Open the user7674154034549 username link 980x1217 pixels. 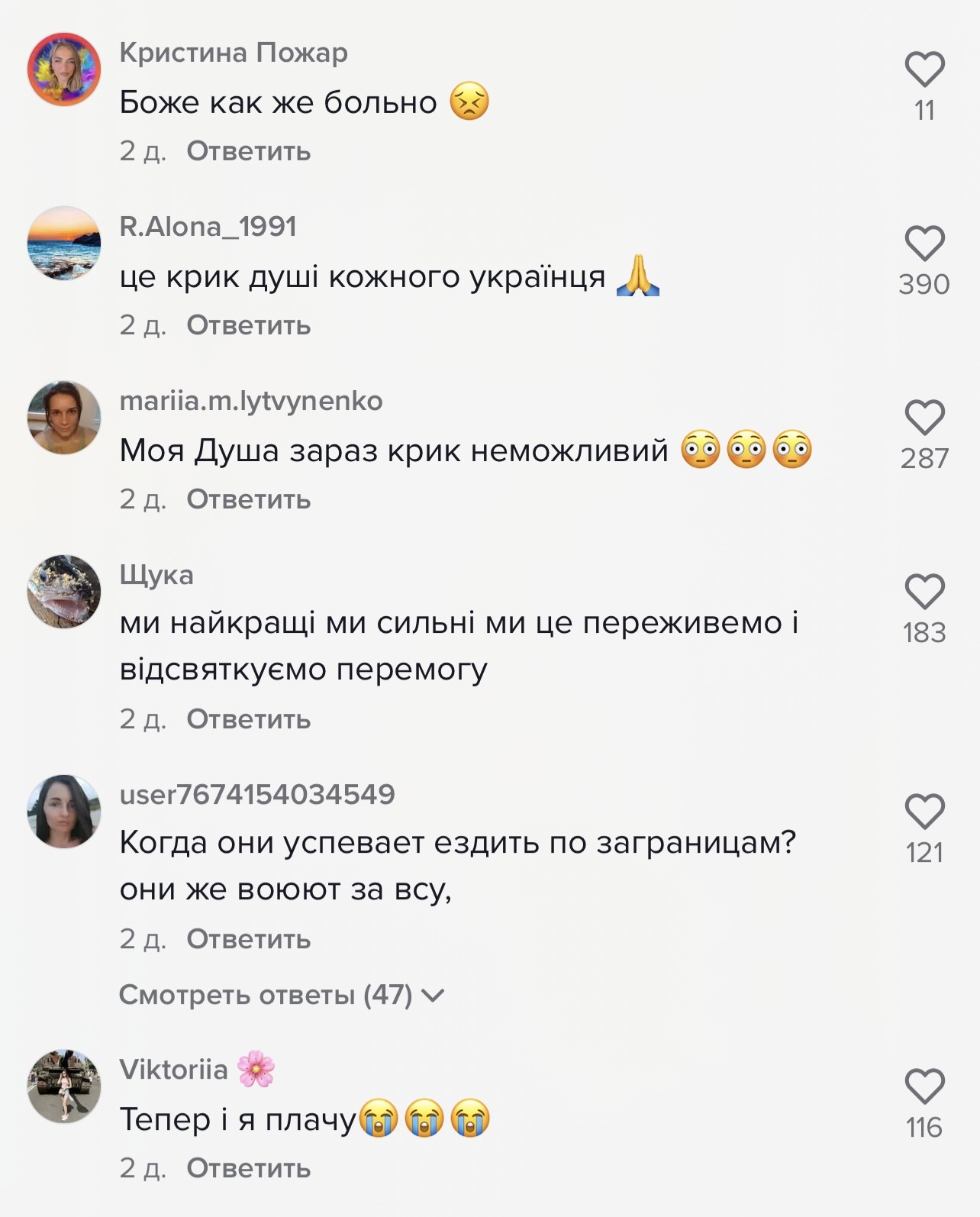tap(257, 794)
